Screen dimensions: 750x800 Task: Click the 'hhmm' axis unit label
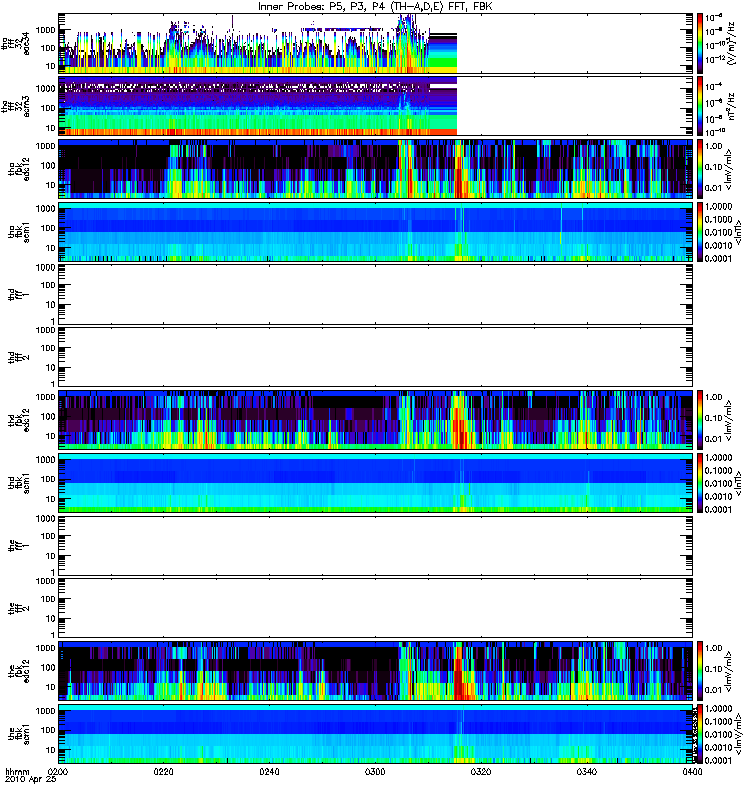[18, 771]
